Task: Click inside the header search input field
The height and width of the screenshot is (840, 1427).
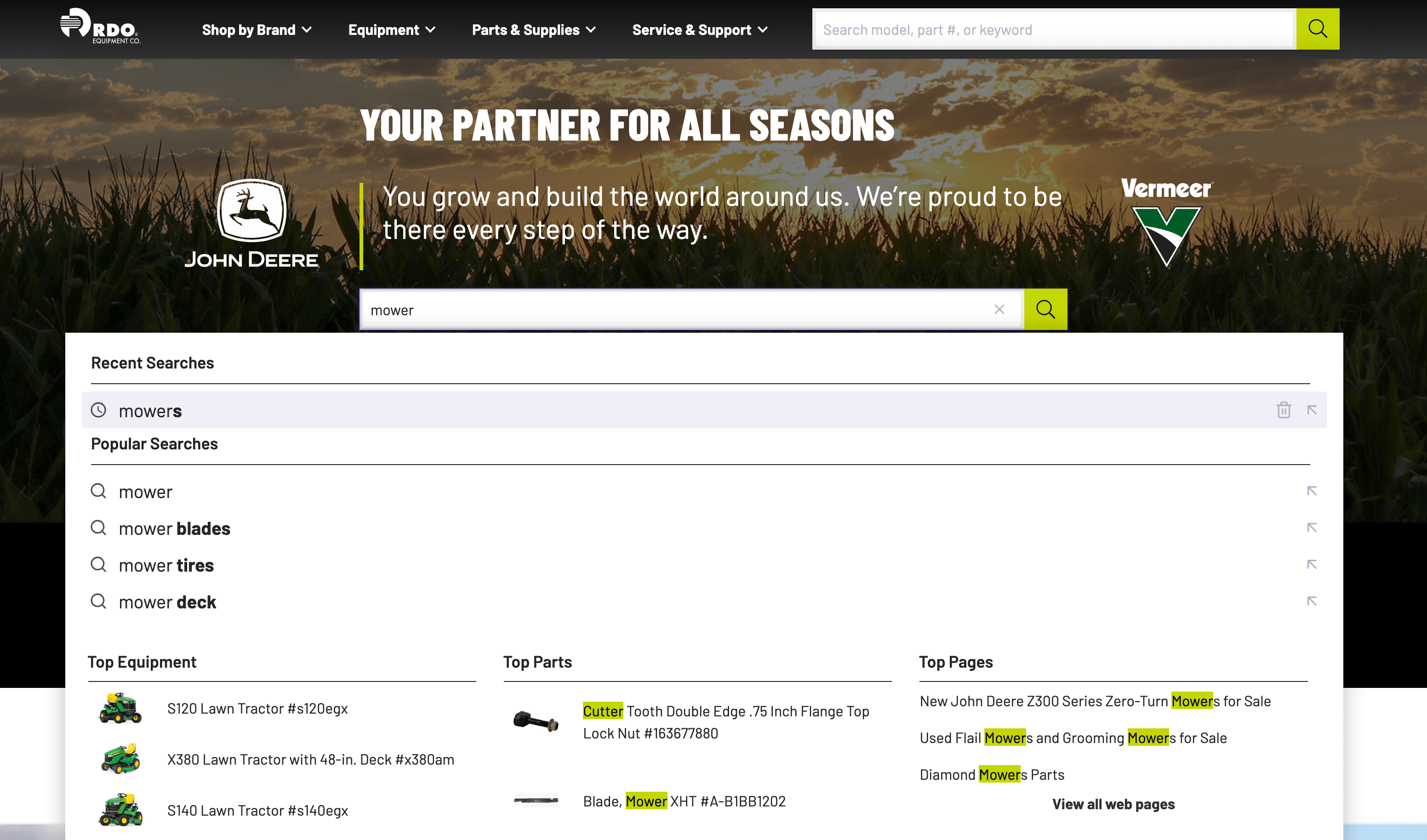Action: pyautogui.click(x=1053, y=29)
